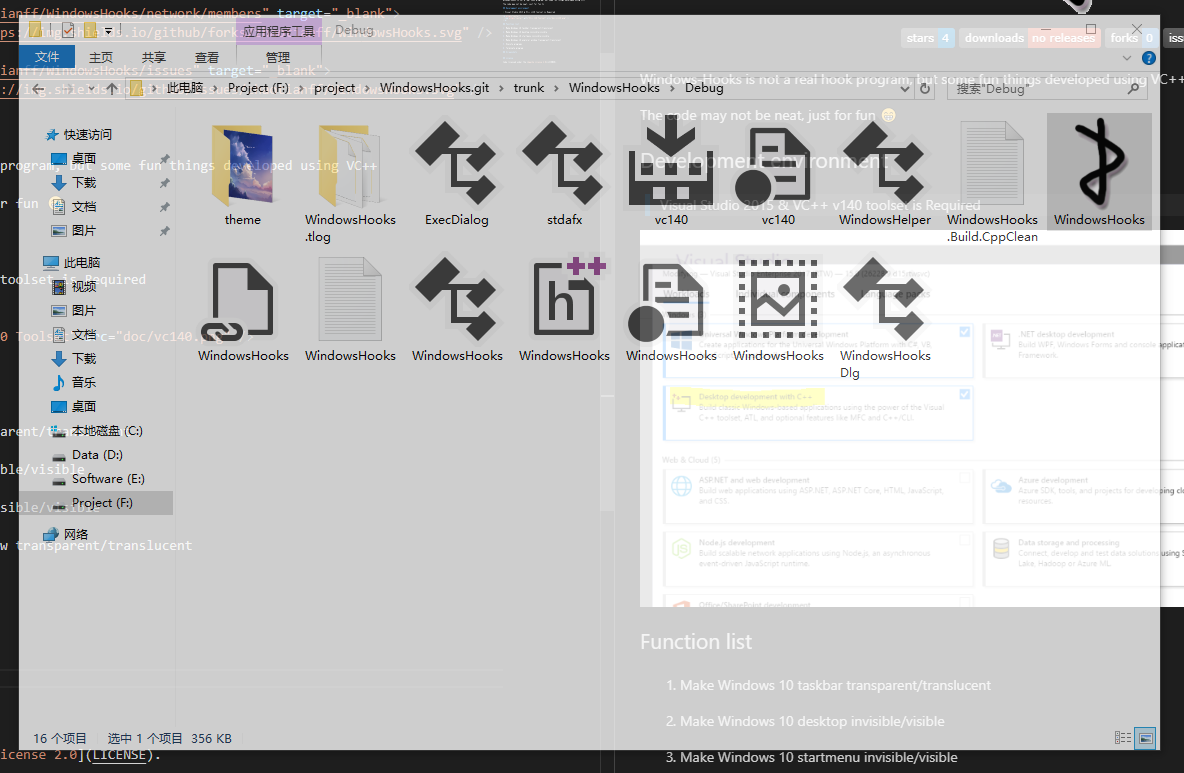Screen dimensions: 1184x773
Task: Open Data (D:) drive
Action: point(97,454)
